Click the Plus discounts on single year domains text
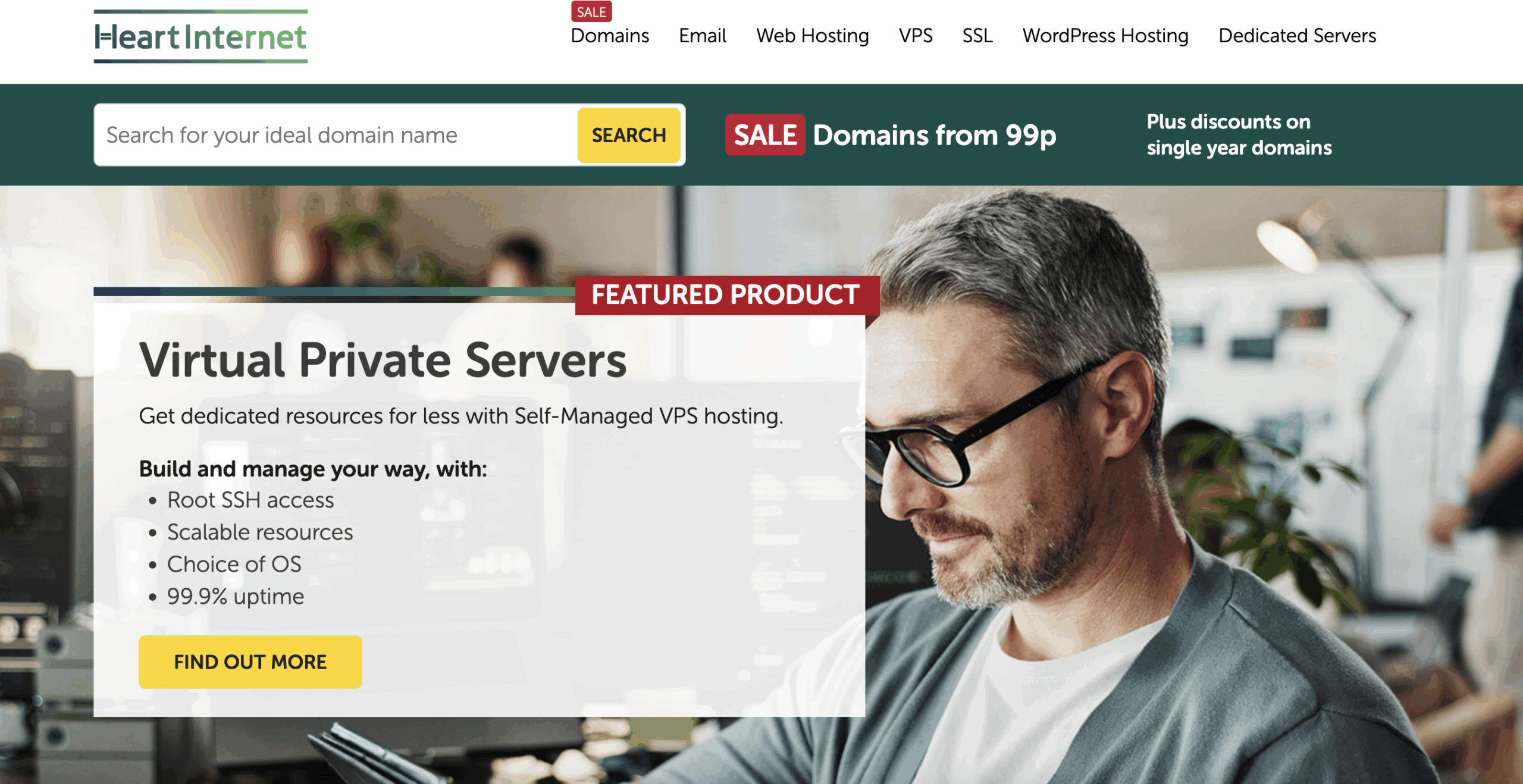This screenshot has height=784, width=1523. (x=1239, y=134)
